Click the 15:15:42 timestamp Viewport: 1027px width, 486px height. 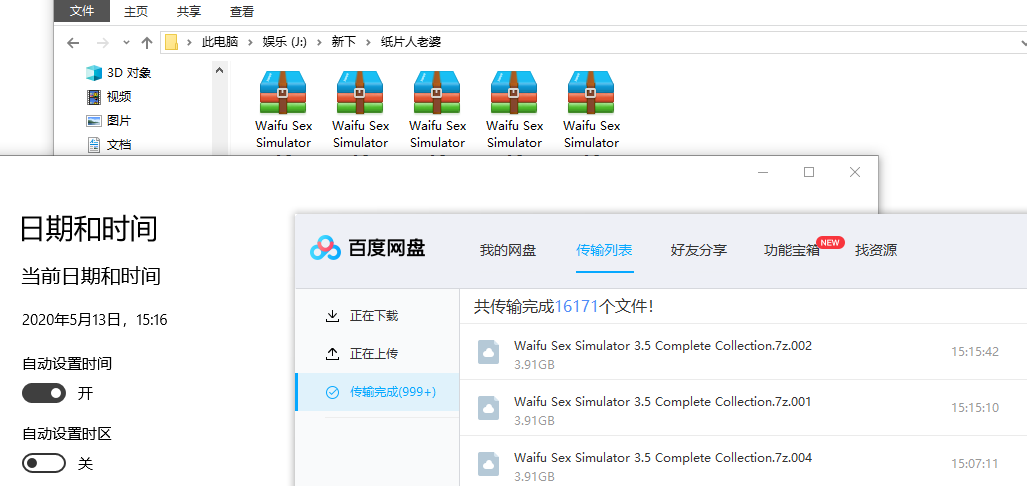point(975,352)
